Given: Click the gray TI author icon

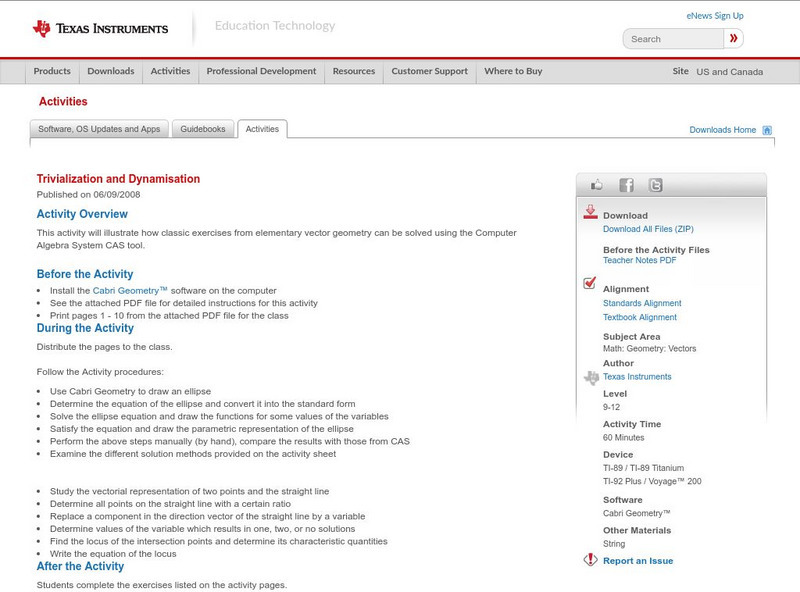Looking at the screenshot, I should [591, 378].
